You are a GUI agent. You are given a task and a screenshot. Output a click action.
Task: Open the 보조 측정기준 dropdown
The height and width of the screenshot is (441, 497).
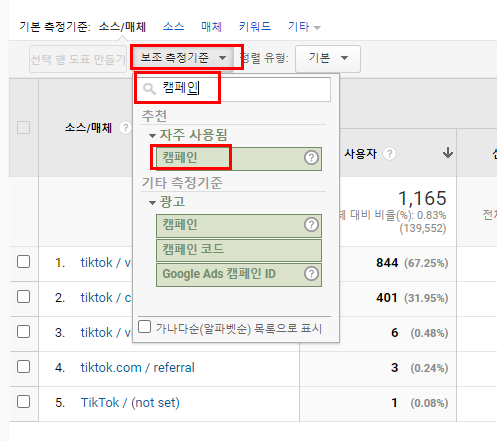tap(183, 58)
